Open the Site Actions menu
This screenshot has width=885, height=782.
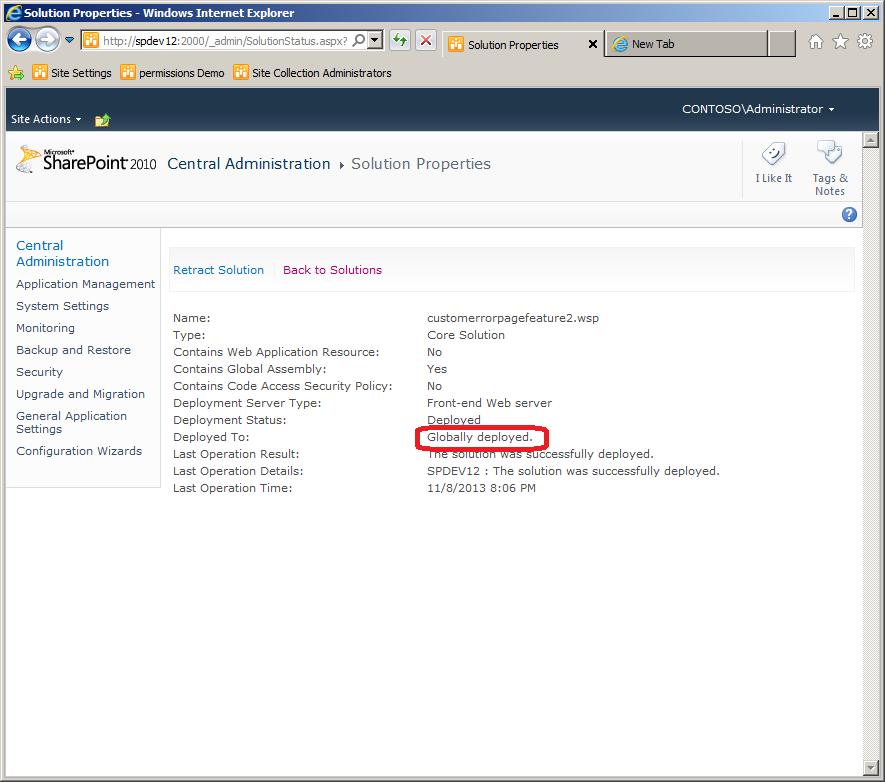46,119
